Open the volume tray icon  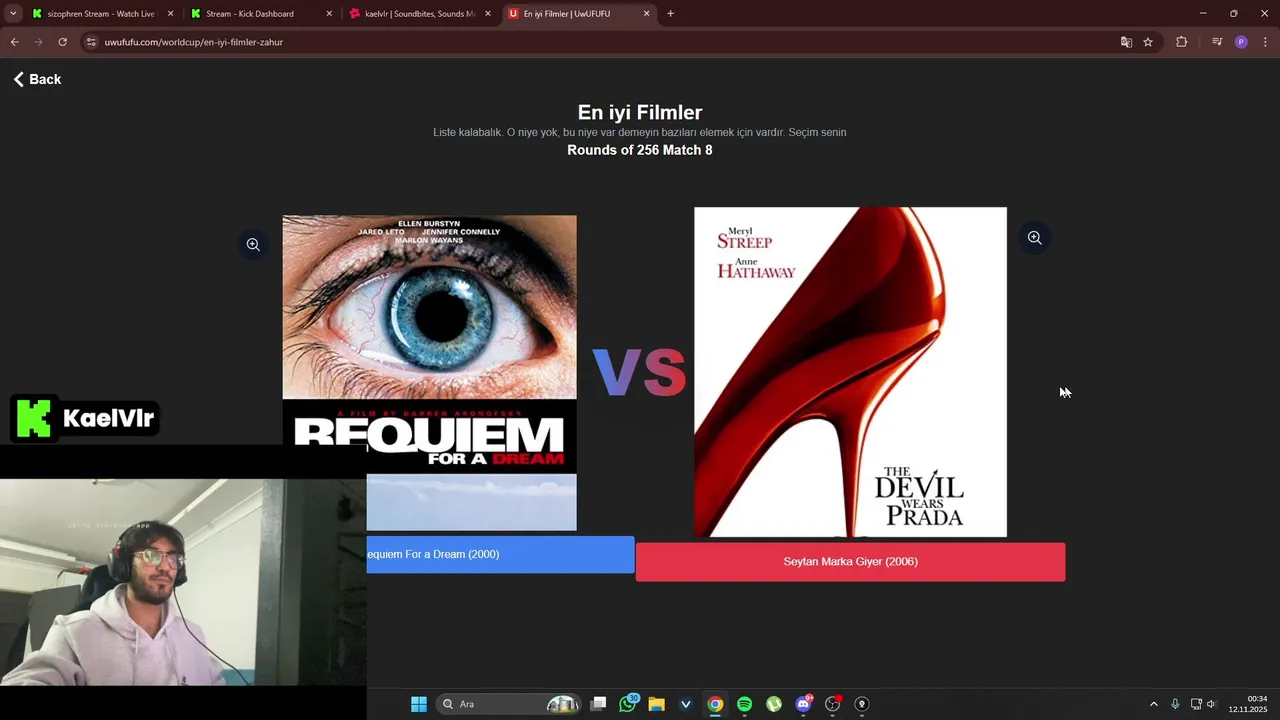1211,704
